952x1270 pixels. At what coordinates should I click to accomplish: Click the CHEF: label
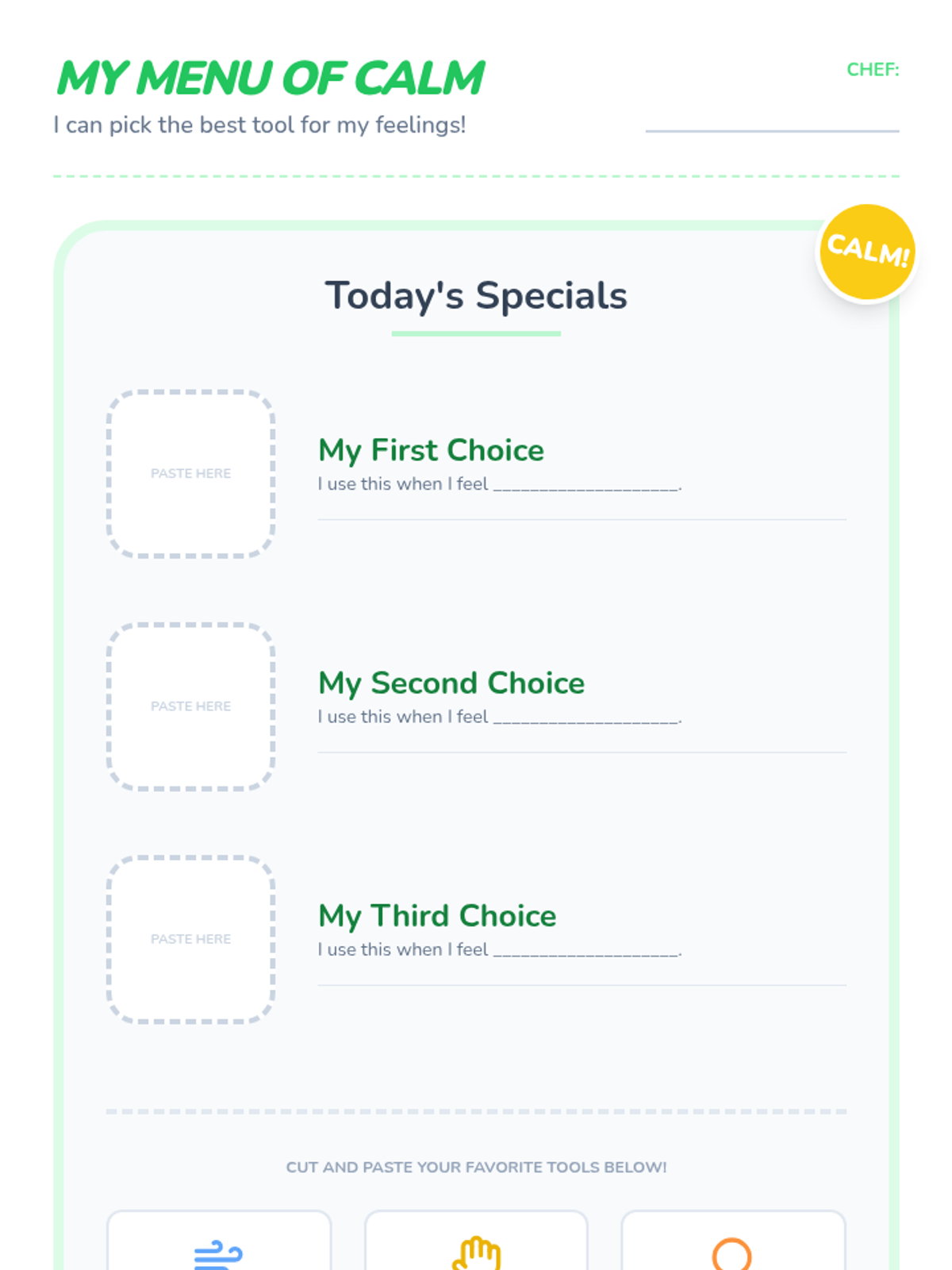coord(873,70)
